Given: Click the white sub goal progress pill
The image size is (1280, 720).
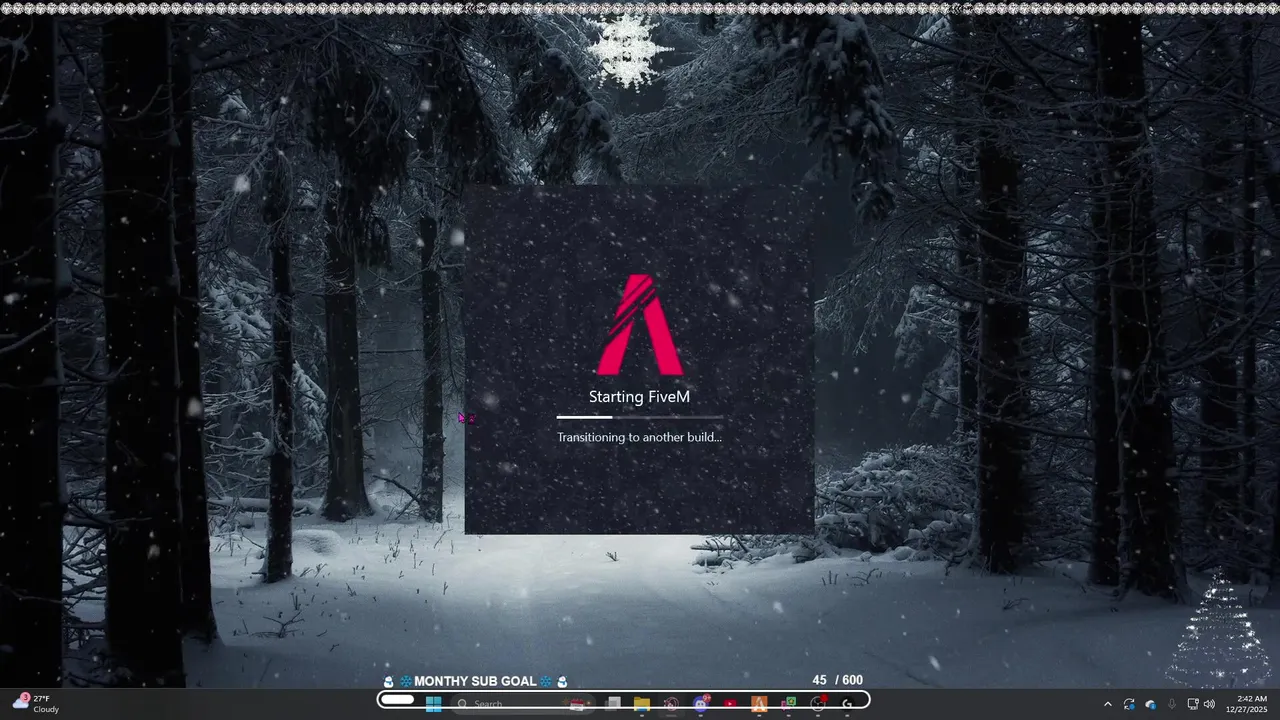Looking at the screenshot, I should pos(397,699).
